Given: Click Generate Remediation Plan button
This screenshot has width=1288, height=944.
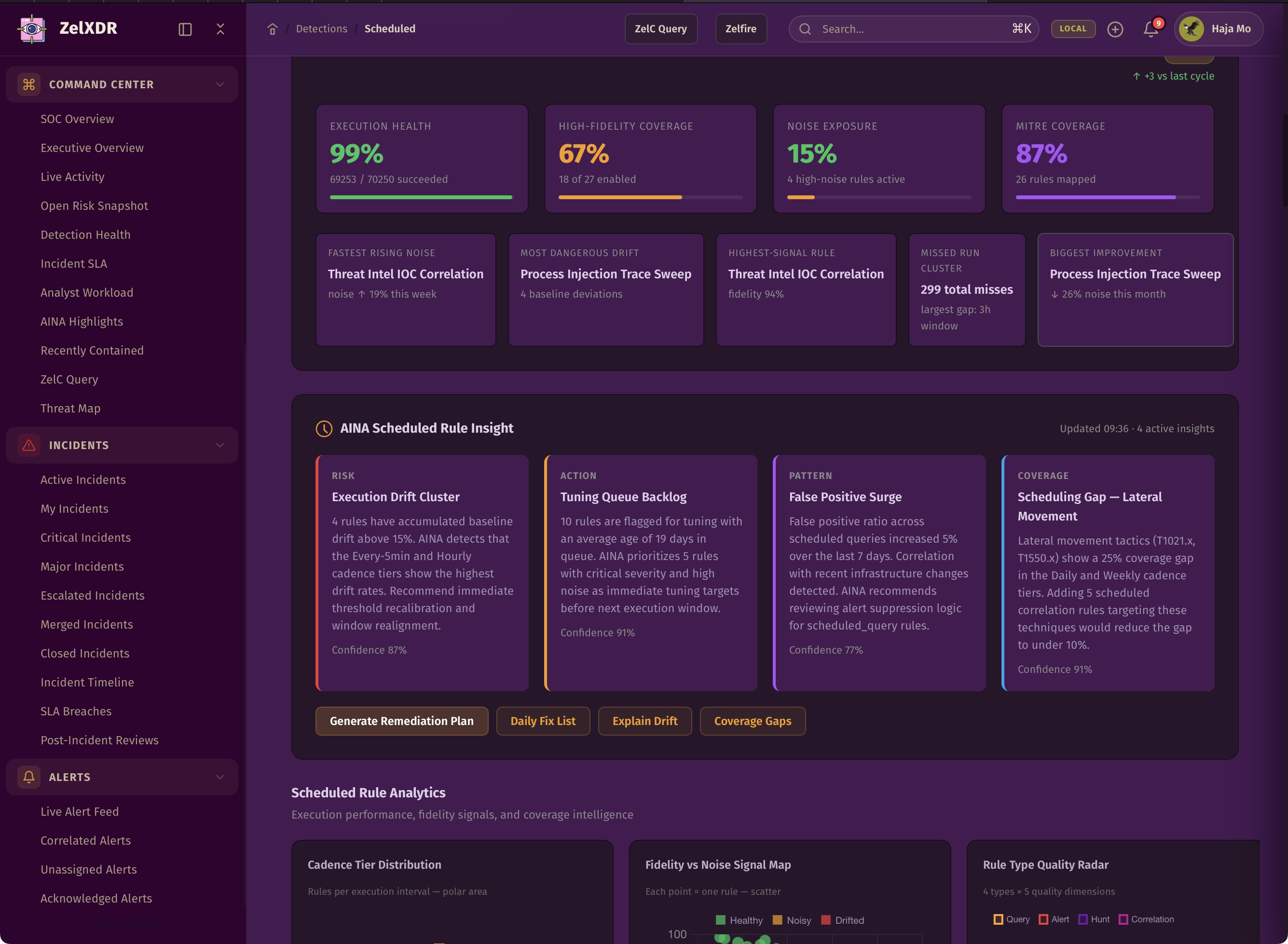Looking at the screenshot, I should [402, 721].
